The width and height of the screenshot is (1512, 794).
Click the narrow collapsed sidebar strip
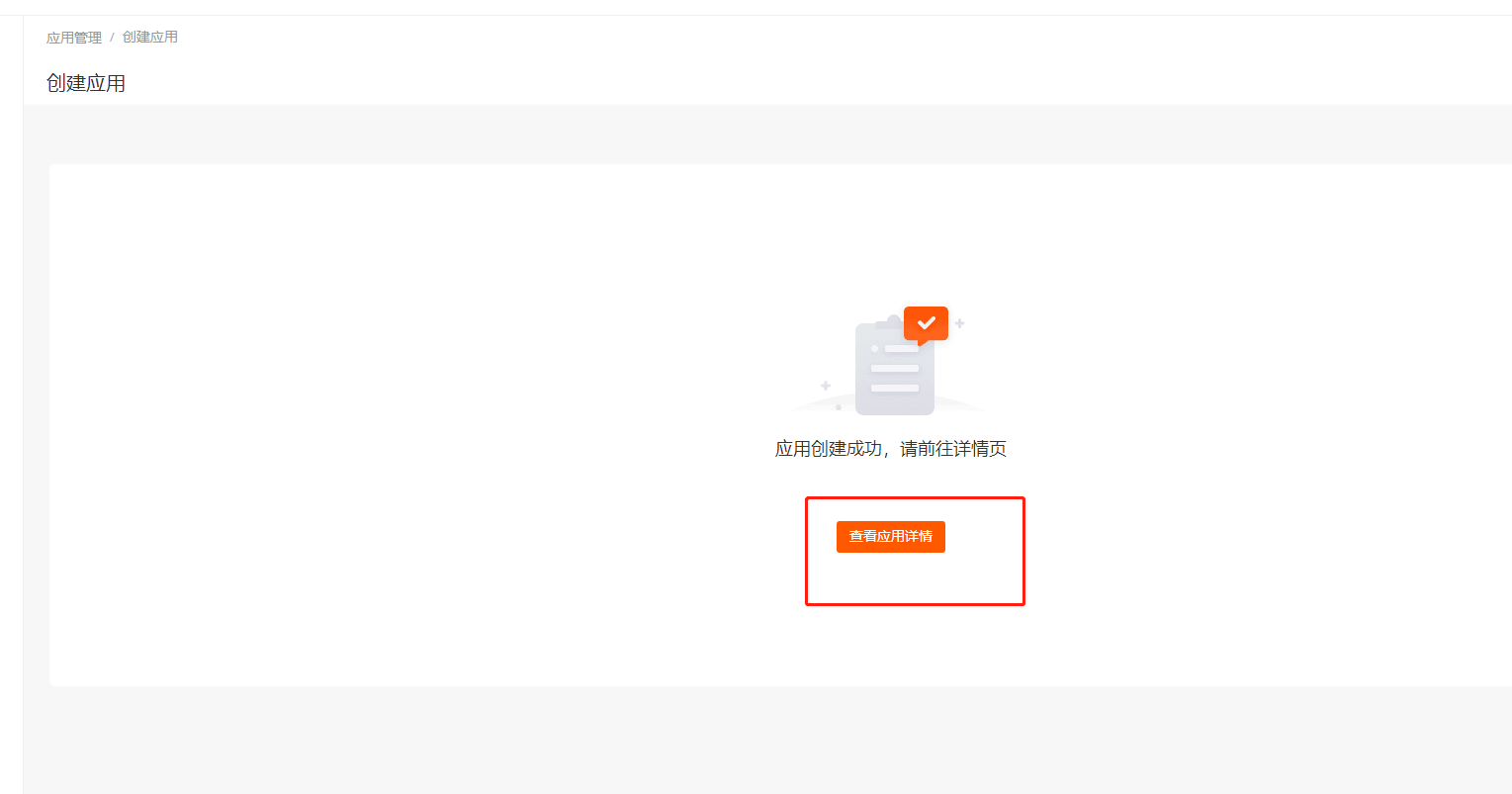pos(11,396)
